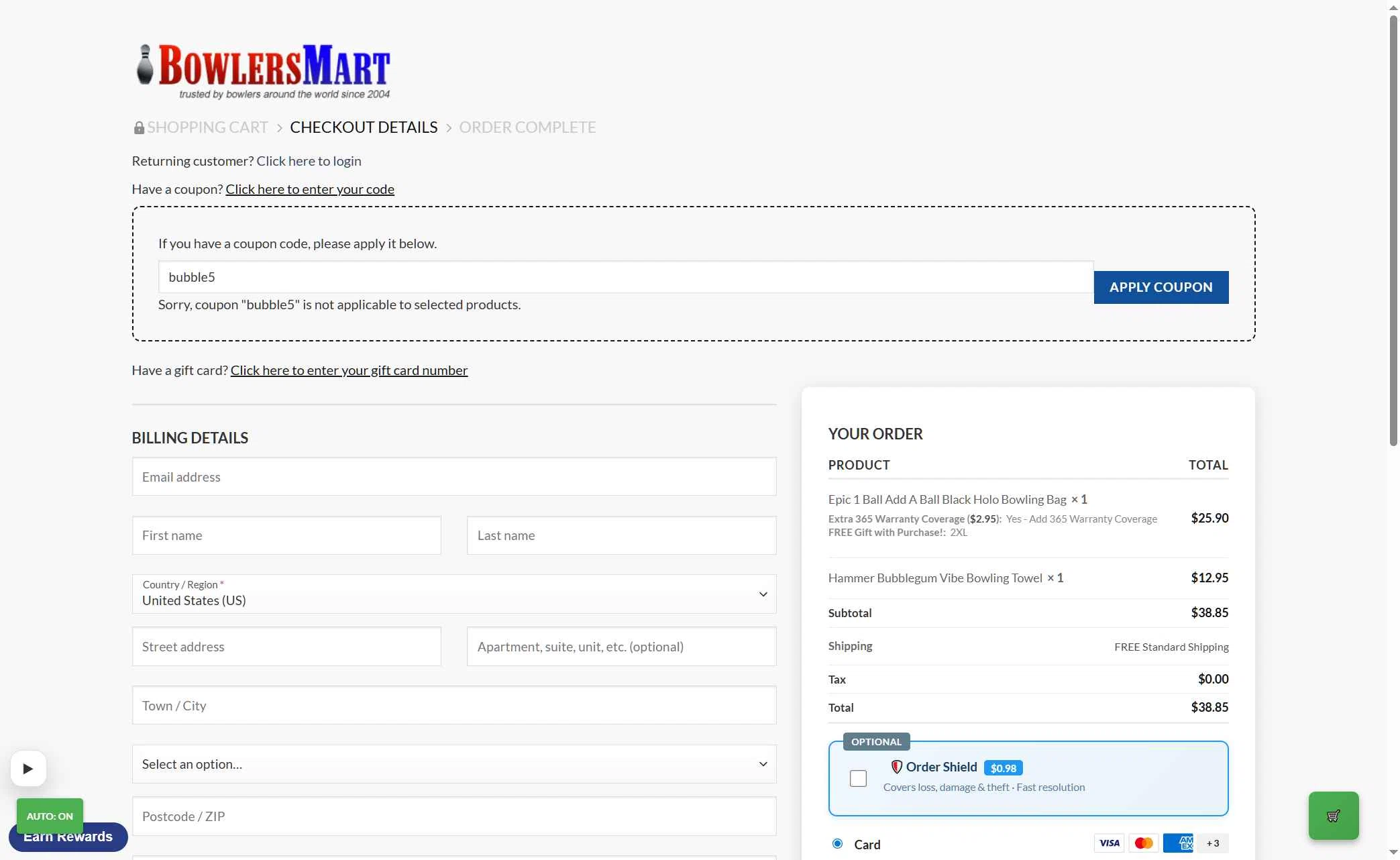Expand the Select an option state dropdown
Screen dimensions: 1400x860
click(454, 764)
